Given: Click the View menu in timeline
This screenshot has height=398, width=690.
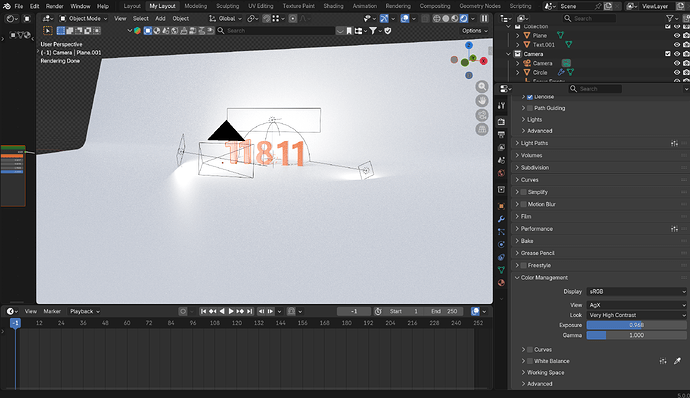Looking at the screenshot, I should click(31, 311).
